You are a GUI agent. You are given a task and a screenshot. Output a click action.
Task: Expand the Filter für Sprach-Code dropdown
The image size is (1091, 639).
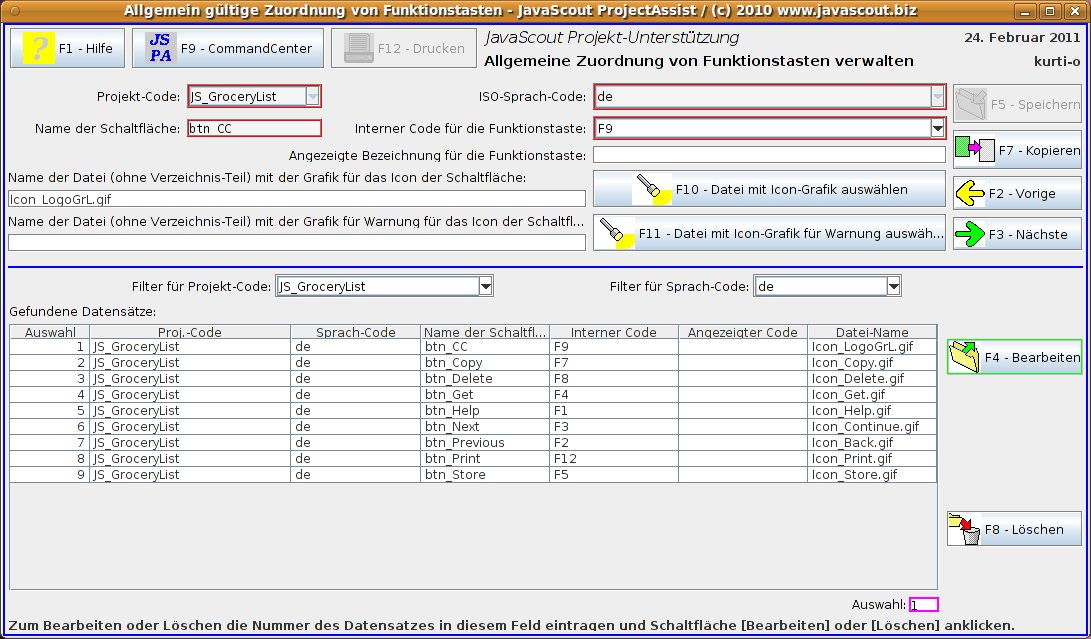893,287
